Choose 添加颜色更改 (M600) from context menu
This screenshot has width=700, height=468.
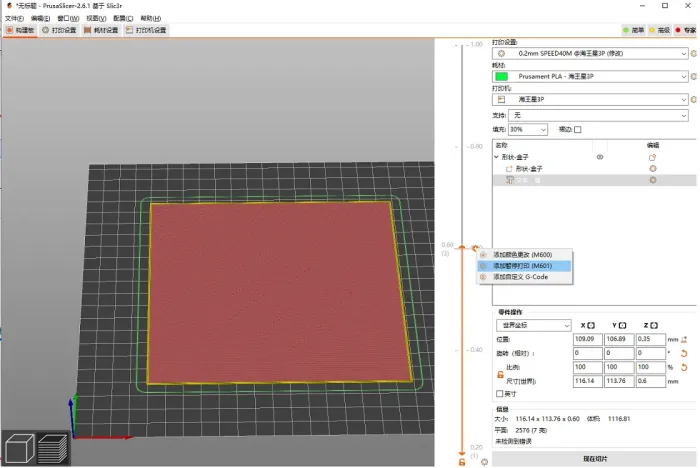pos(525,255)
